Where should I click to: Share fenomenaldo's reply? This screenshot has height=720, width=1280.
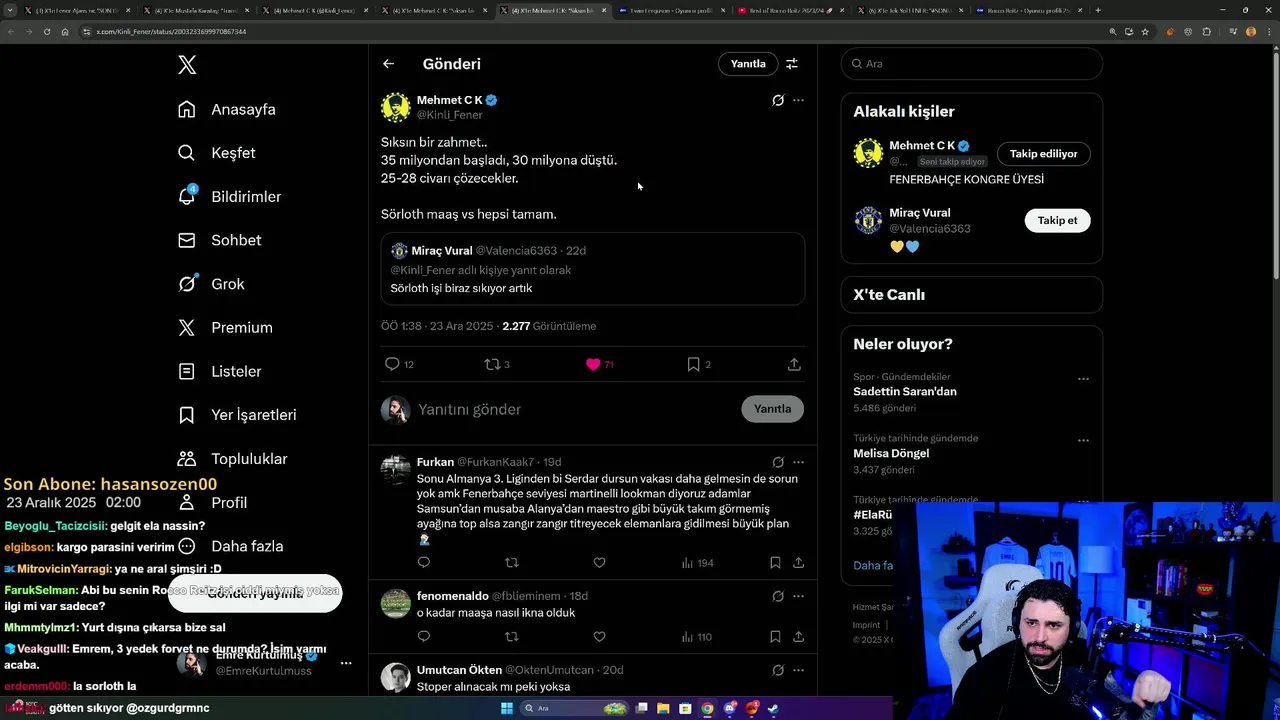tap(798, 636)
